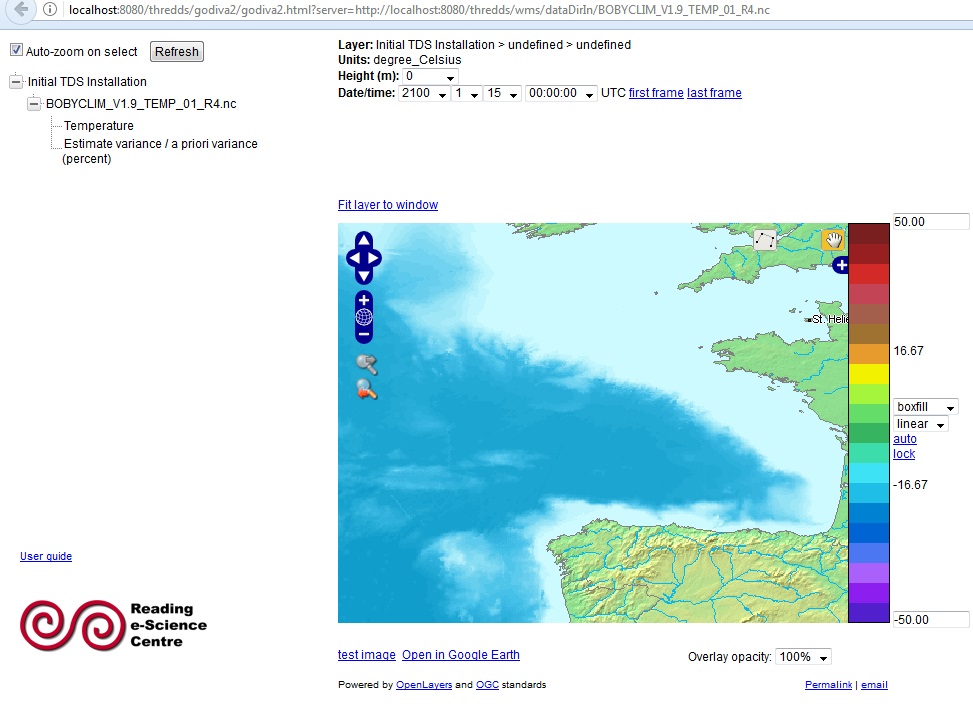Image resolution: width=973 pixels, height=707 pixels.
Task: Open the Height (m) dropdown
Action: point(431,77)
